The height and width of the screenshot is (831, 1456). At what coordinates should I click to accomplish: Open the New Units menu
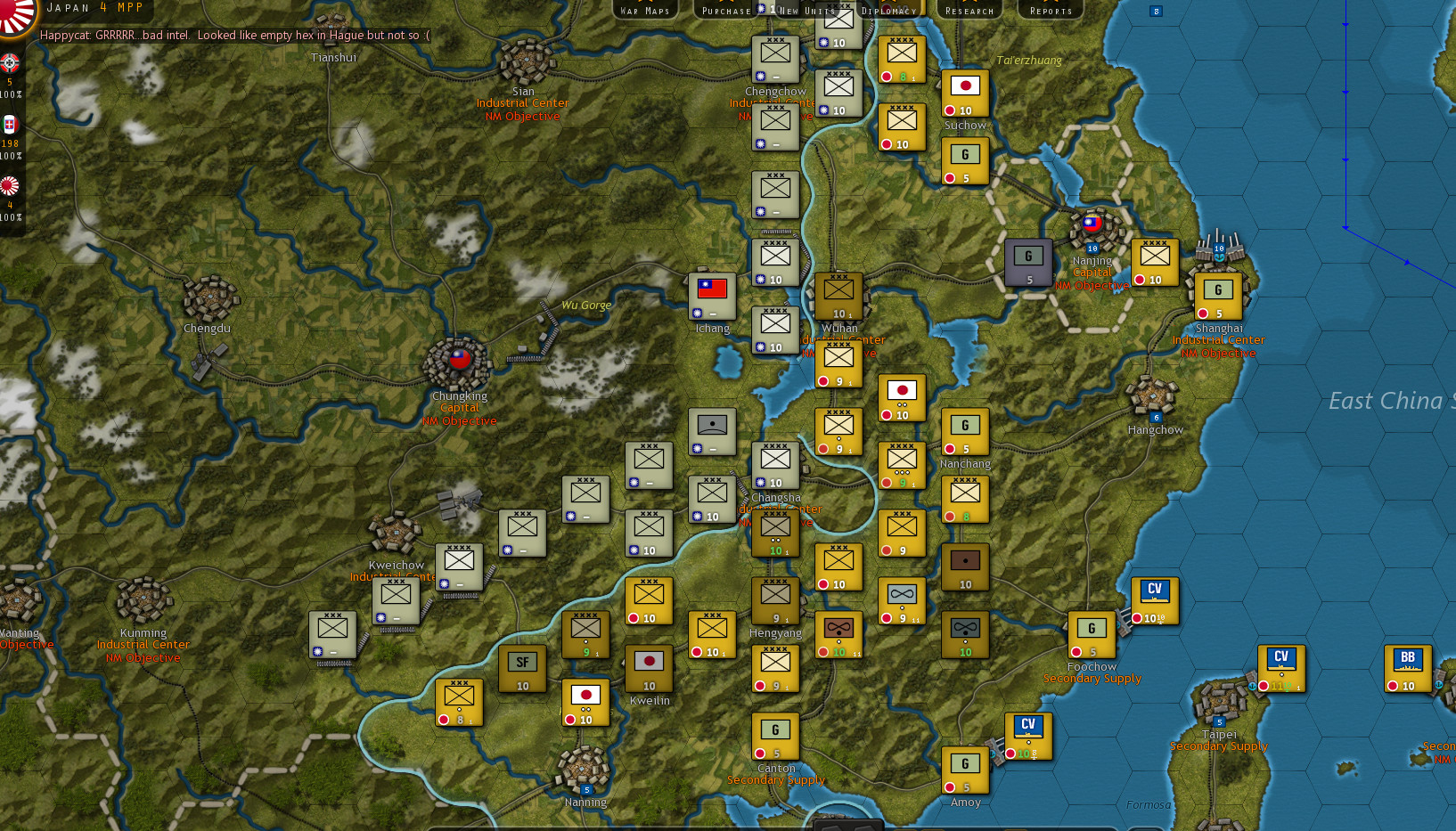click(807, 10)
